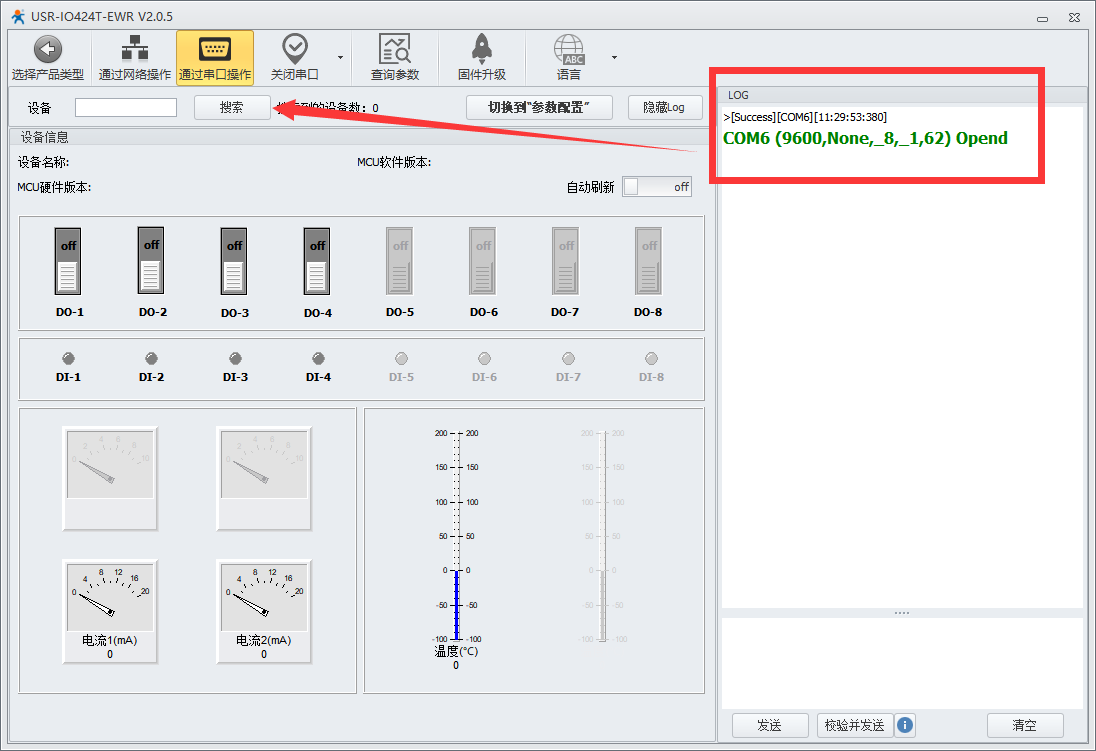
Task: Toggle the disabled DO-6 switch
Action: [483, 261]
